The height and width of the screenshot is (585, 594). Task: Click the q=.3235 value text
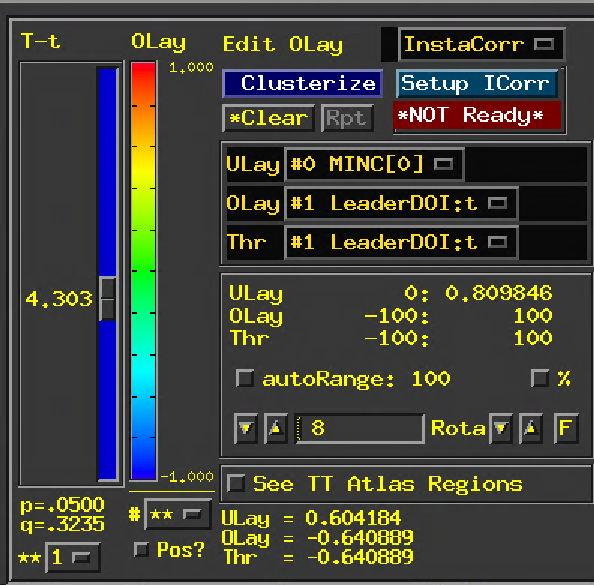click(x=62, y=524)
